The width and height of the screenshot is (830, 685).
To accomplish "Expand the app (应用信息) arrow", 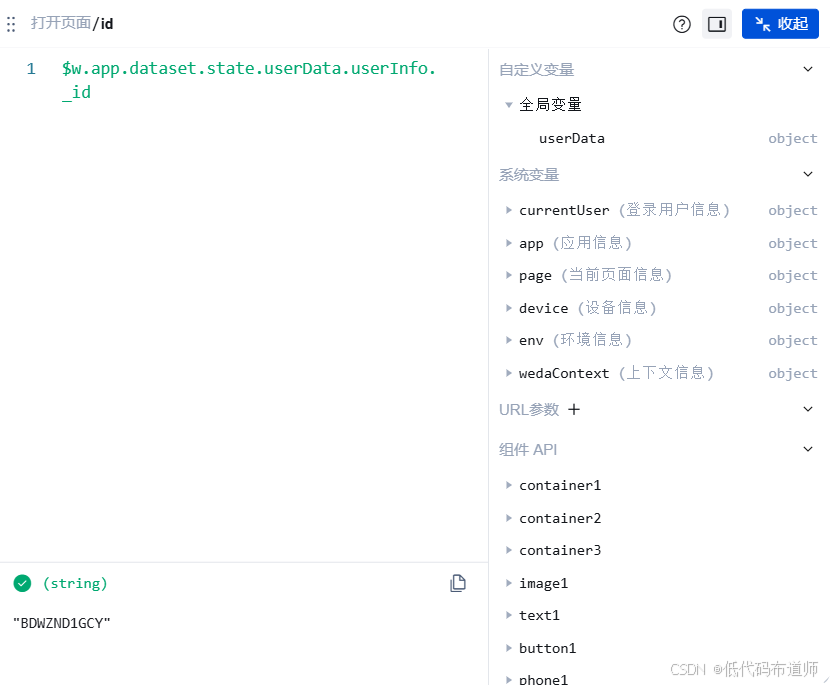I will (509, 243).
